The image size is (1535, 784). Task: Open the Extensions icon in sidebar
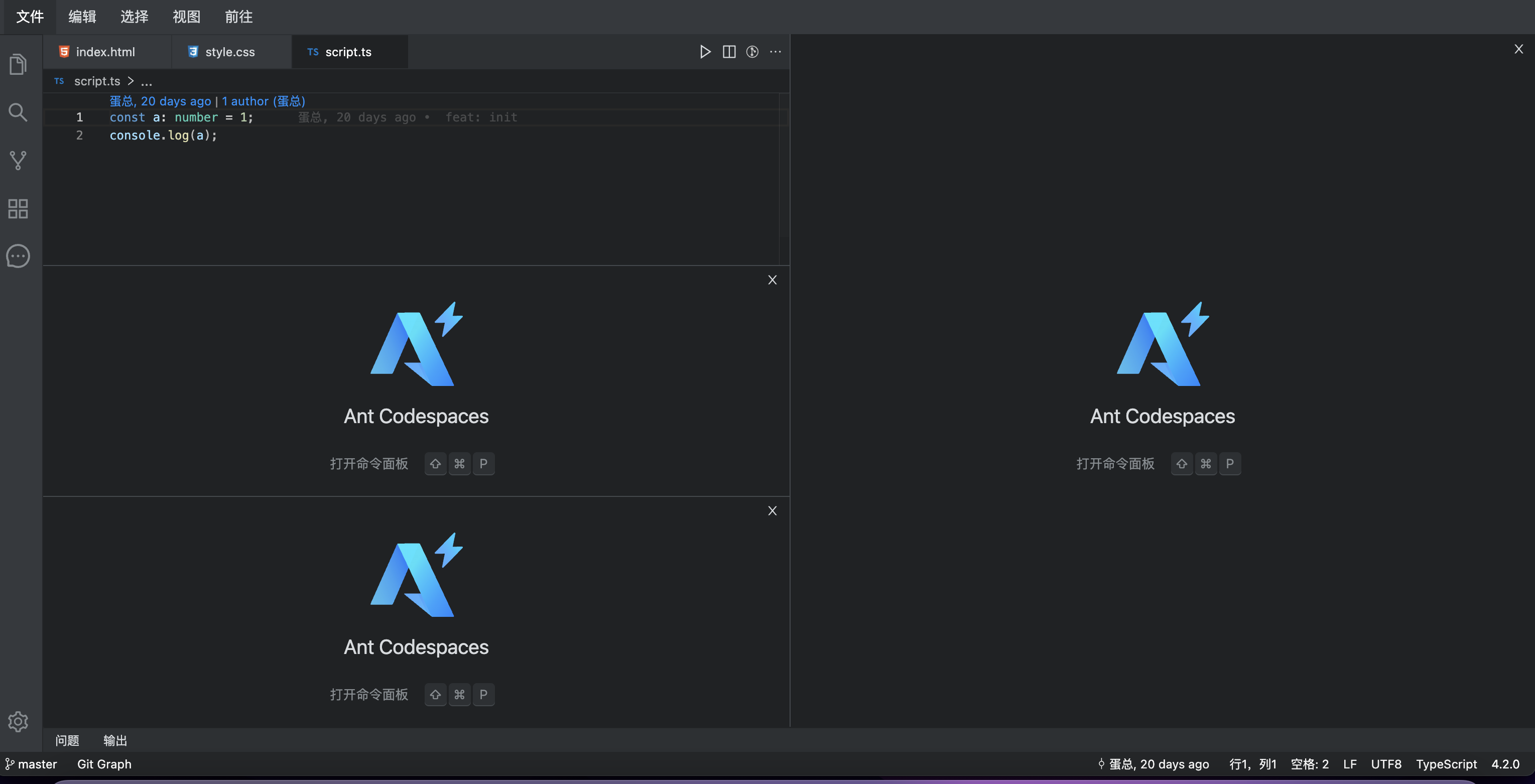click(x=18, y=208)
